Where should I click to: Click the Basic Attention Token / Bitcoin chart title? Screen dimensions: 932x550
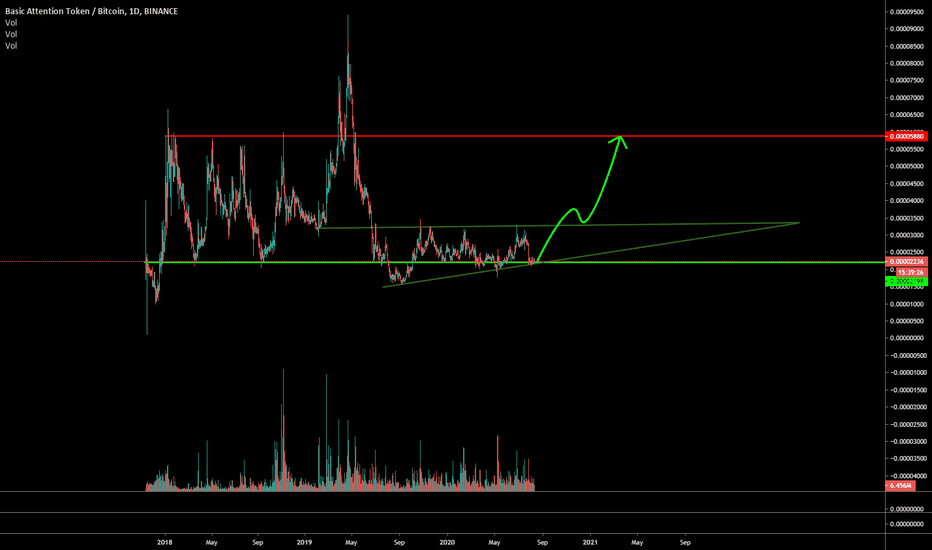coord(92,11)
